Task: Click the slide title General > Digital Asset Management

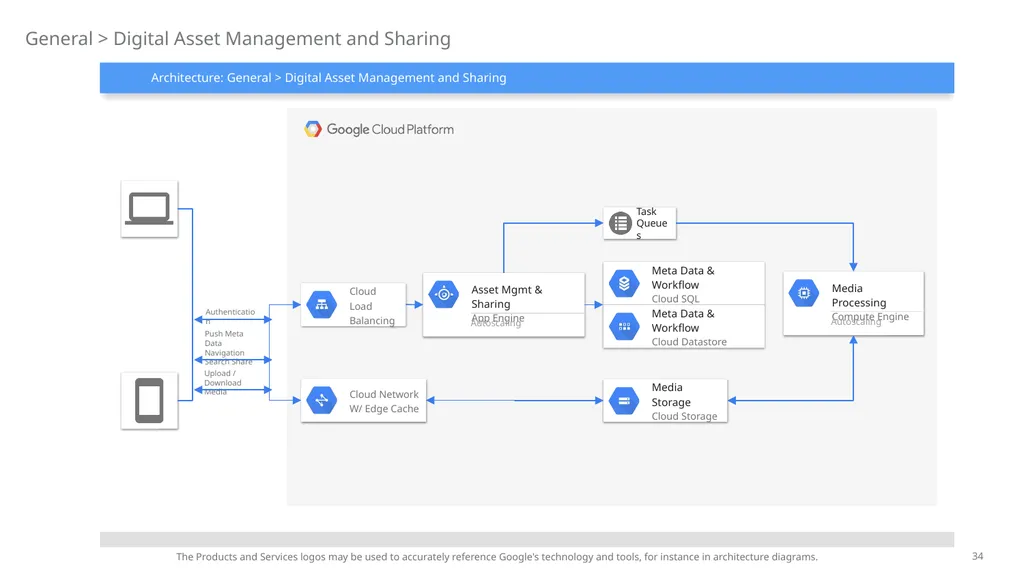Action: pyautogui.click(x=238, y=39)
